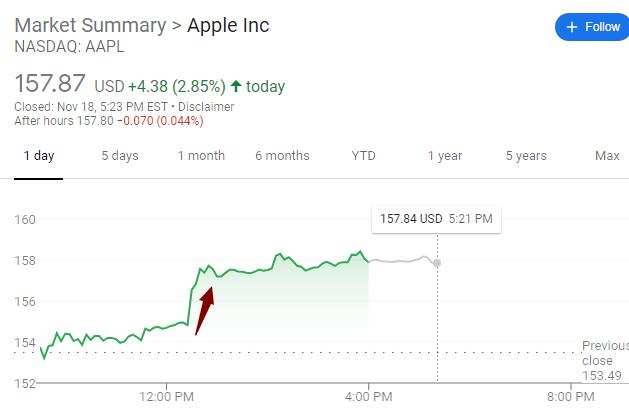Image resolution: width=629 pixels, height=417 pixels.
Task: Click the 12:00 PM time axis label
Action: (x=167, y=396)
